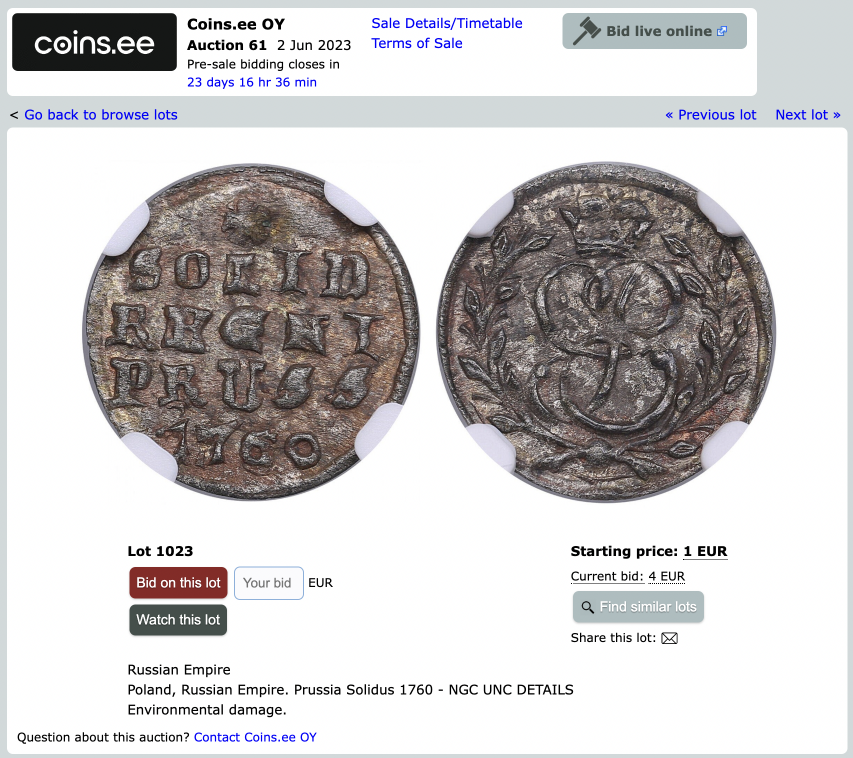Click the external link icon beside Bid live online
Image resolution: width=853 pixels, height=758 pixels.
click(x=722, y=31)
